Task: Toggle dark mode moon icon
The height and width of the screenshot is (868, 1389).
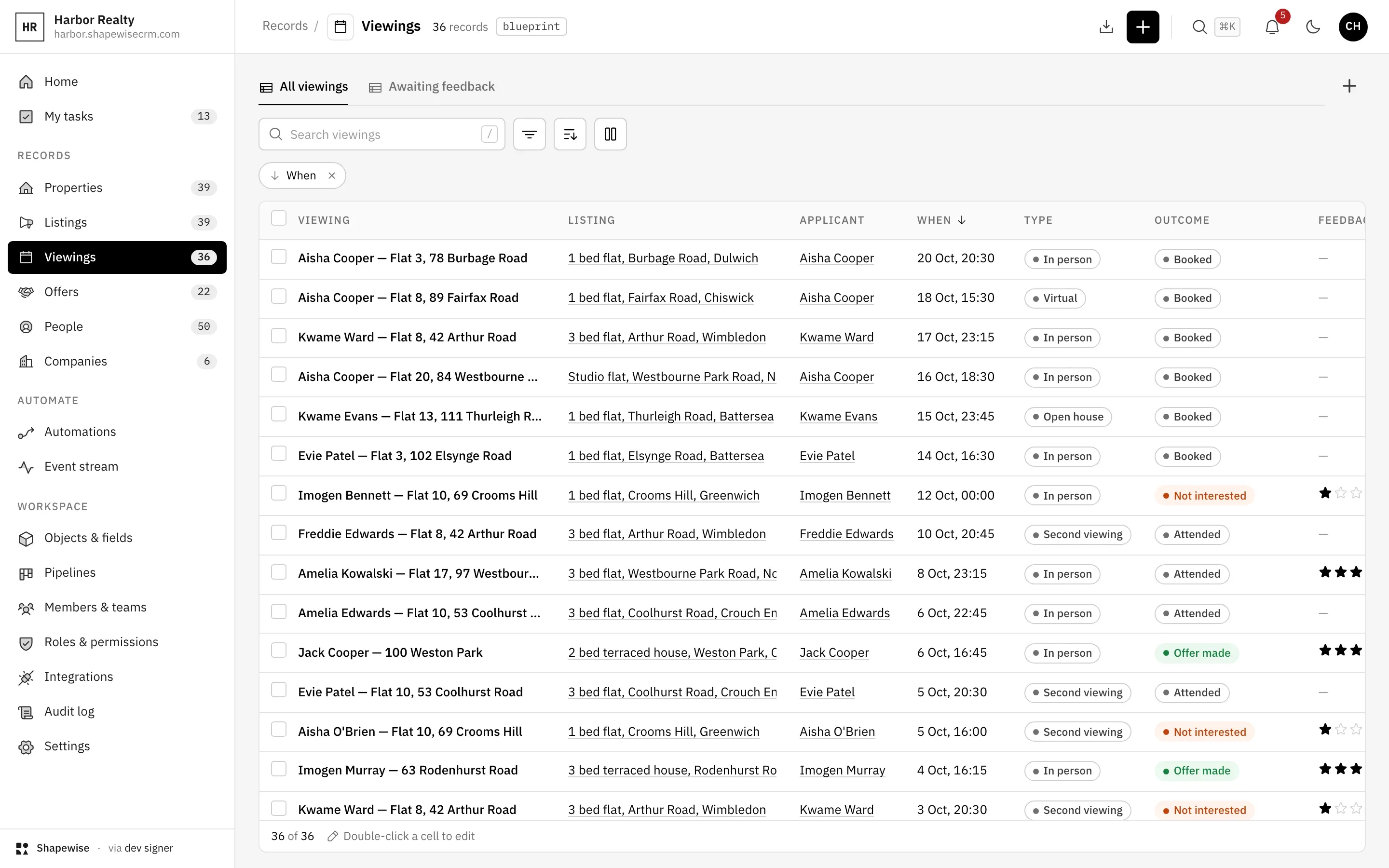Action: click(x=1313, y=27)
